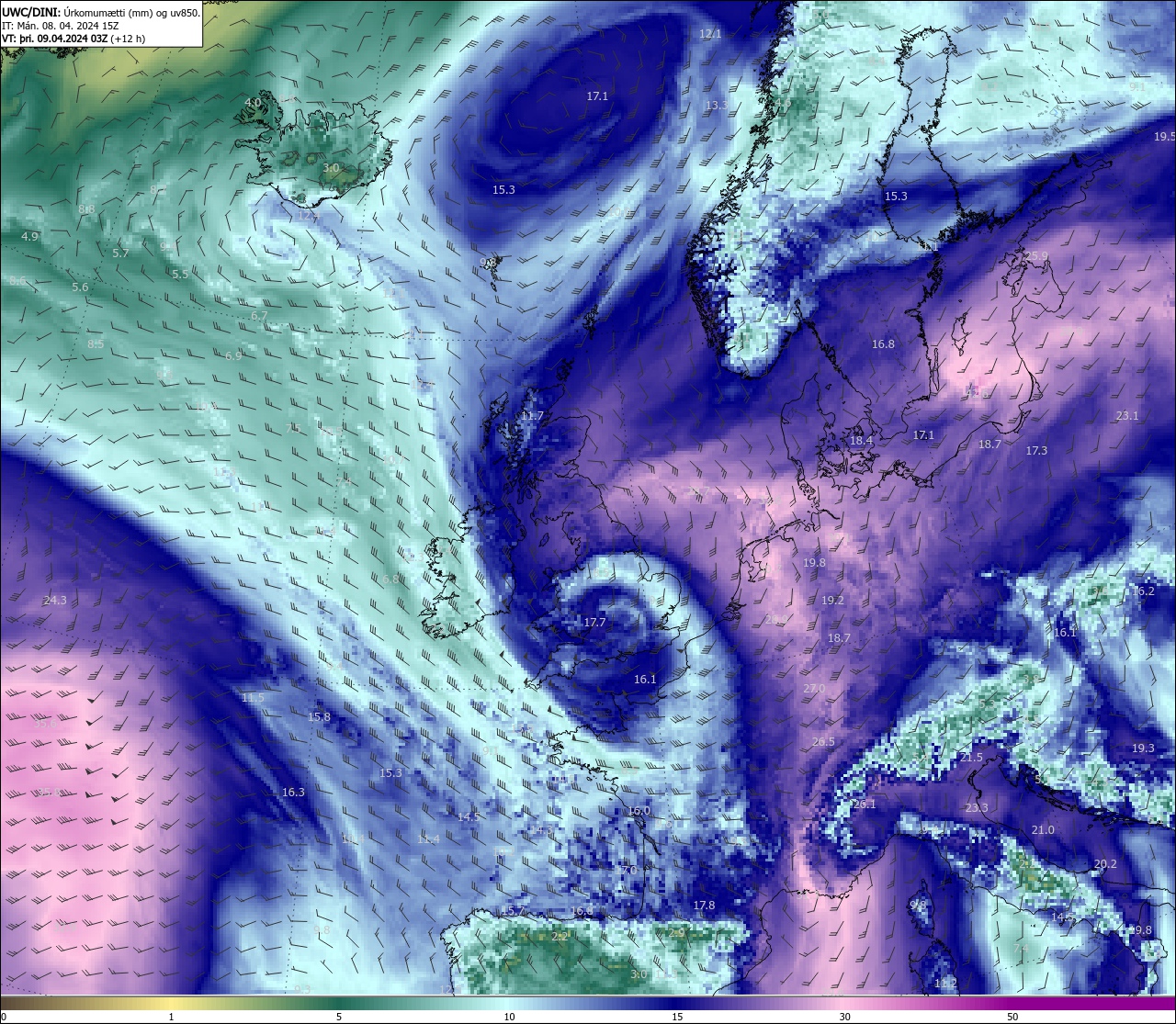Click the 5.7 value label
The image size is (1176, 1024).
[120, 253]
